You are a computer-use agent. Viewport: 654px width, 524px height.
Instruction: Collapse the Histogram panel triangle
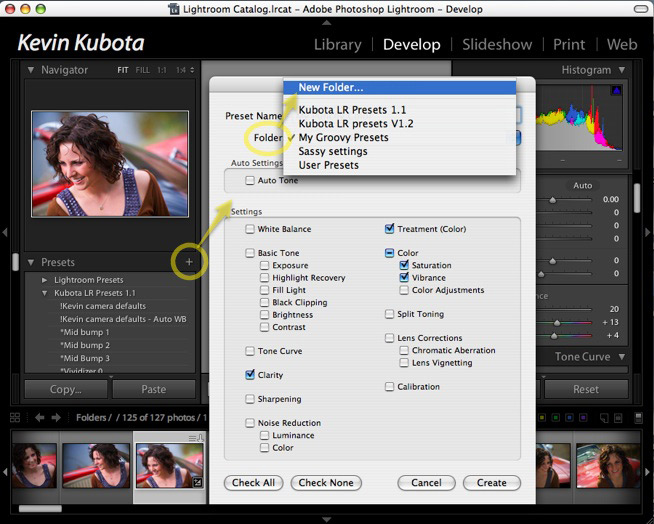tap(622, 70)
